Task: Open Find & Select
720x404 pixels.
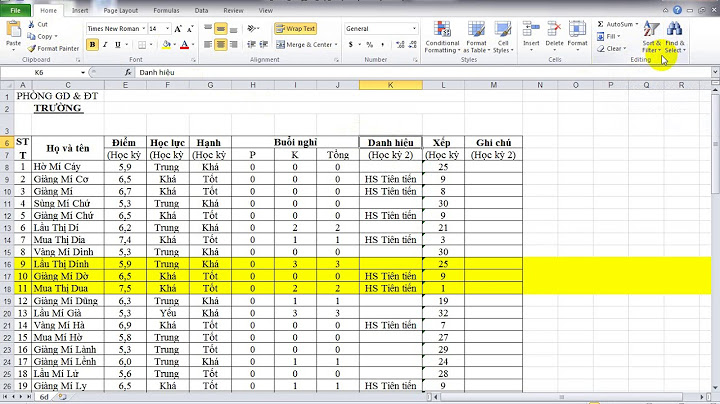Action: point(675,37)
